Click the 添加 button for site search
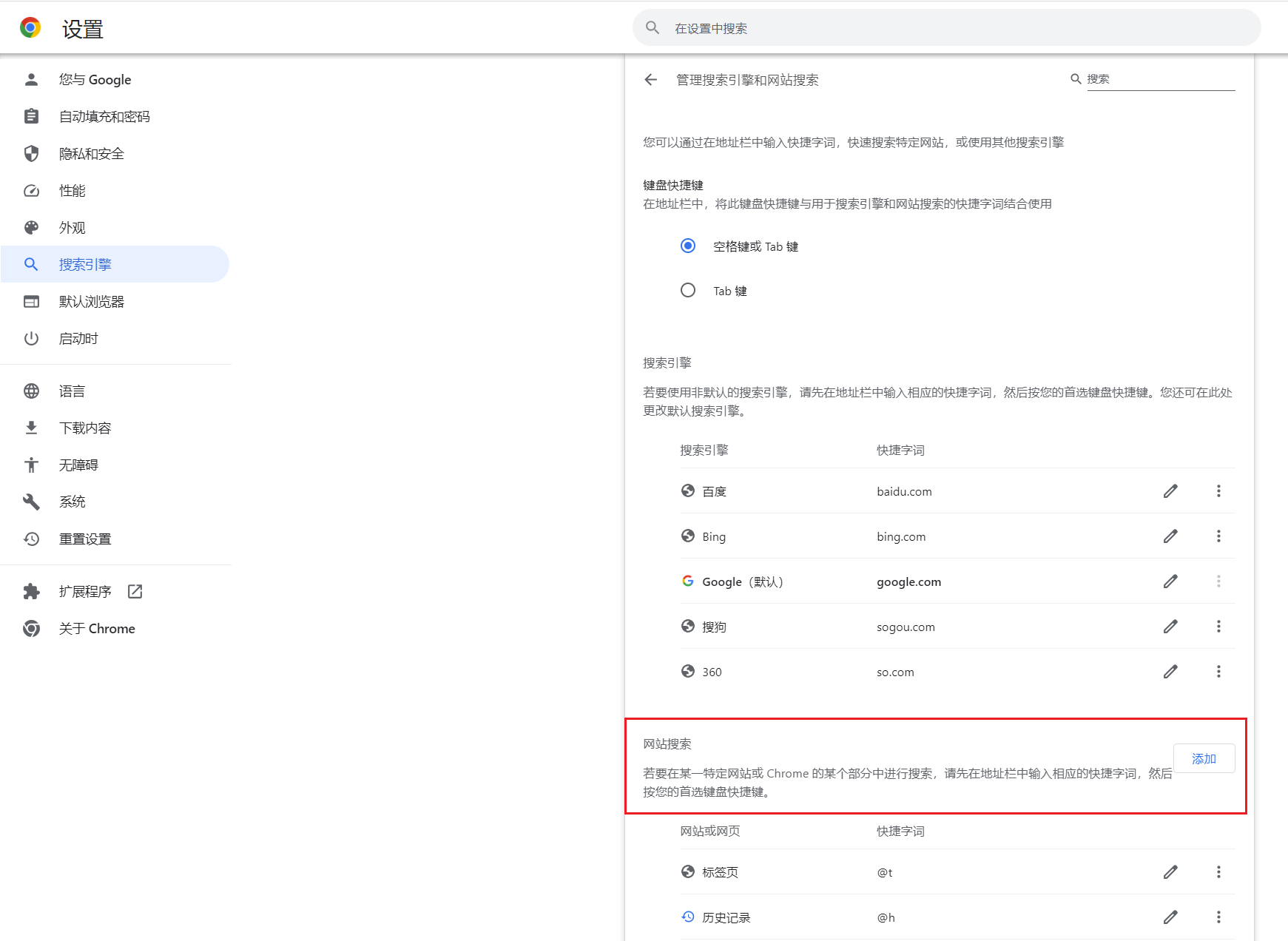 1204,759
